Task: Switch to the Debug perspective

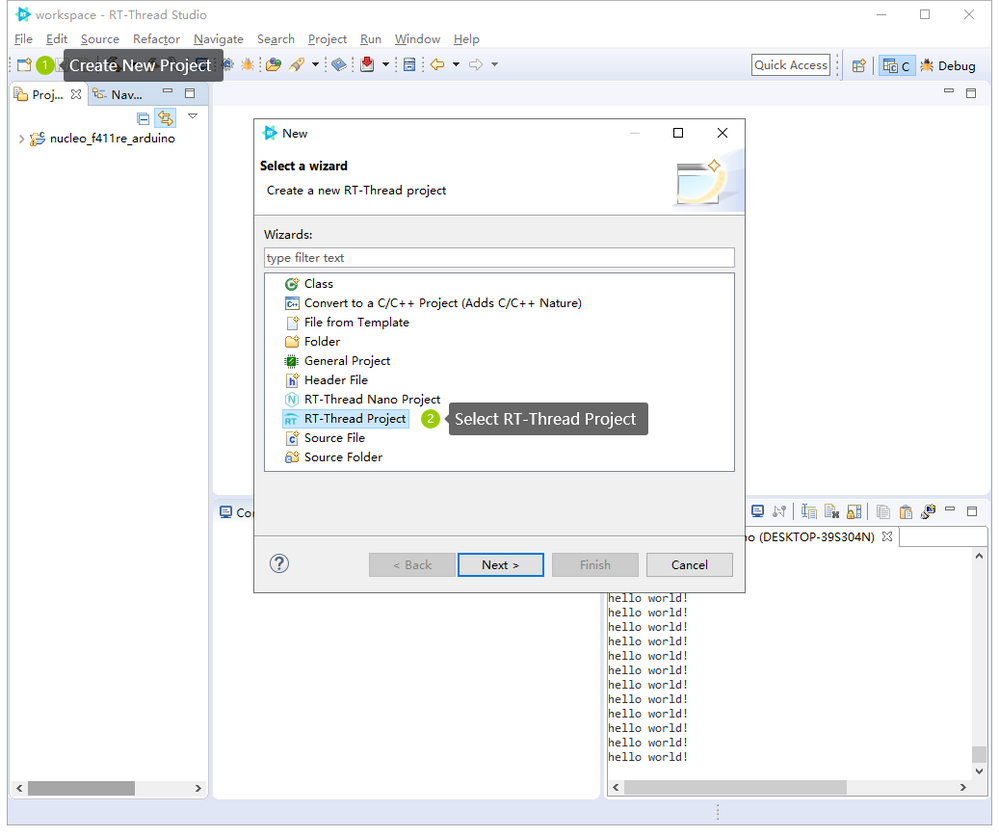Action: (x=948, y=66)
